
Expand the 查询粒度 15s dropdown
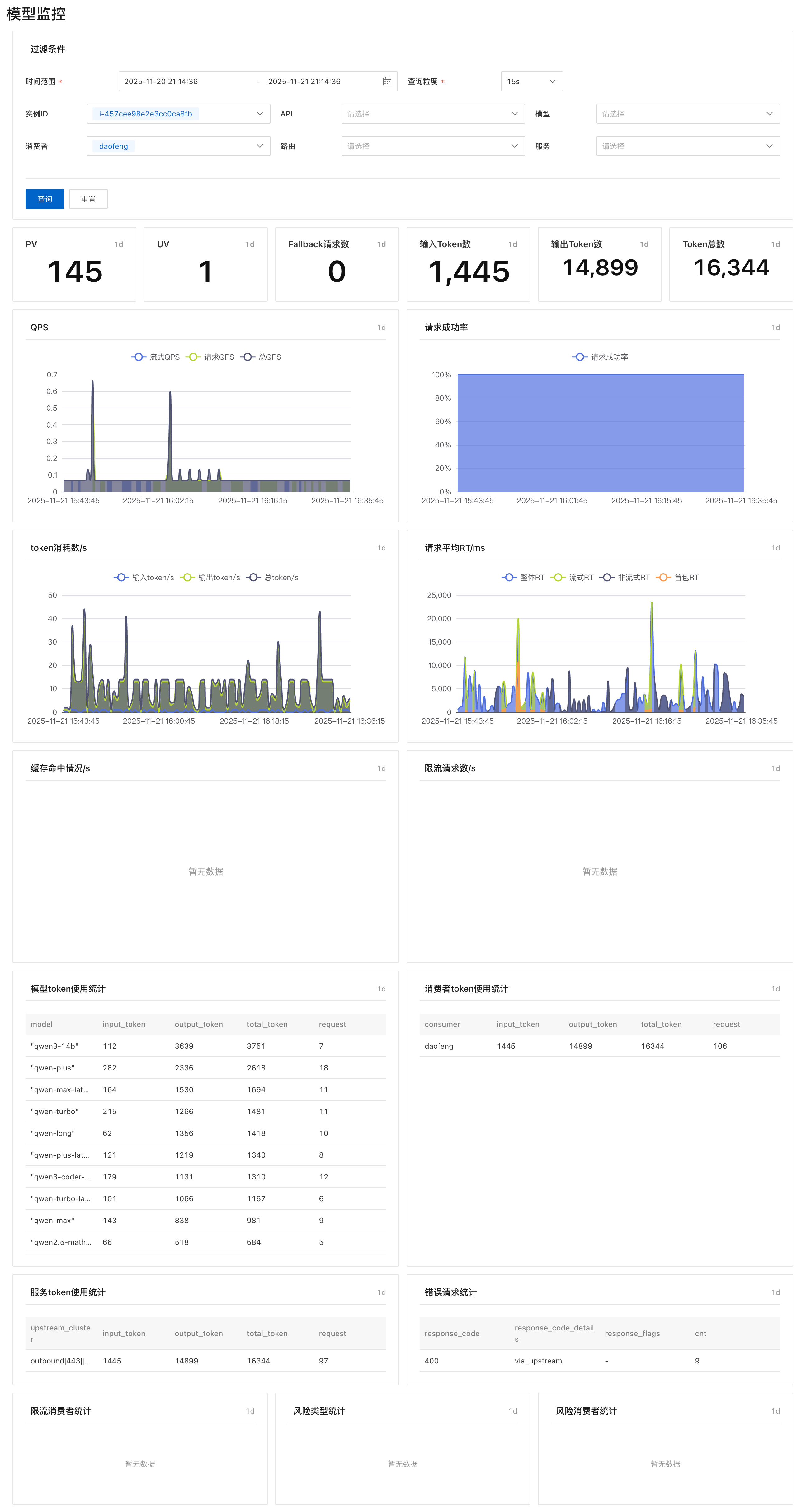click(531, 82)
